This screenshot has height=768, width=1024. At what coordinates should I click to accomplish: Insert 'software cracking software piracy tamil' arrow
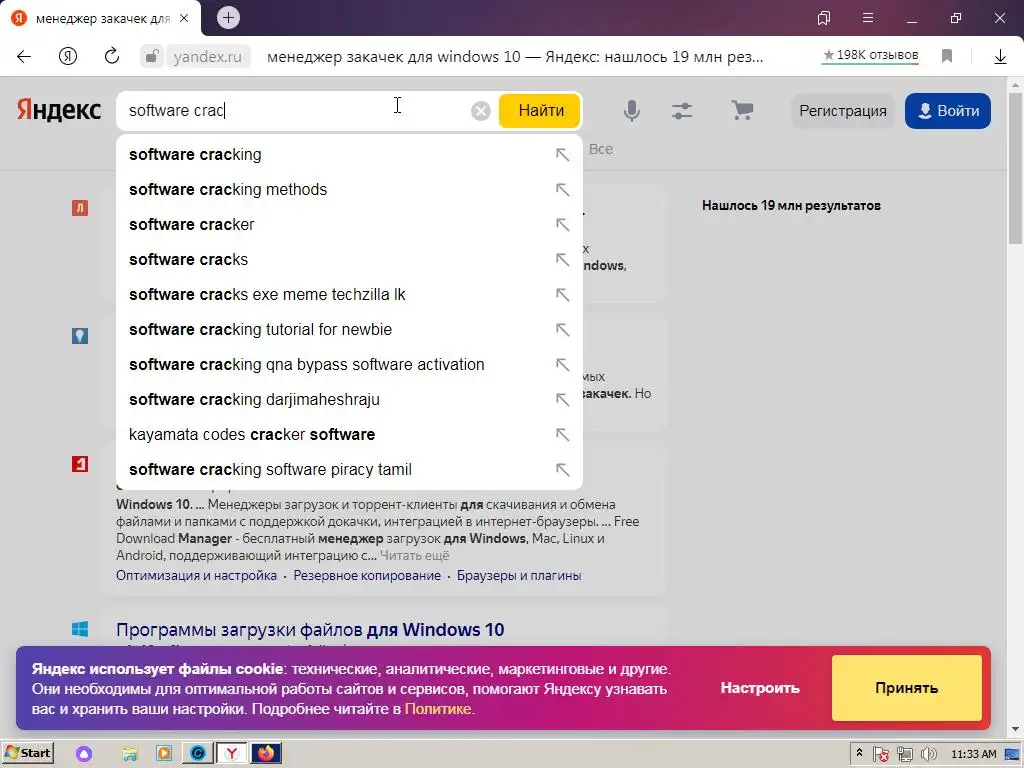(562, 469)
